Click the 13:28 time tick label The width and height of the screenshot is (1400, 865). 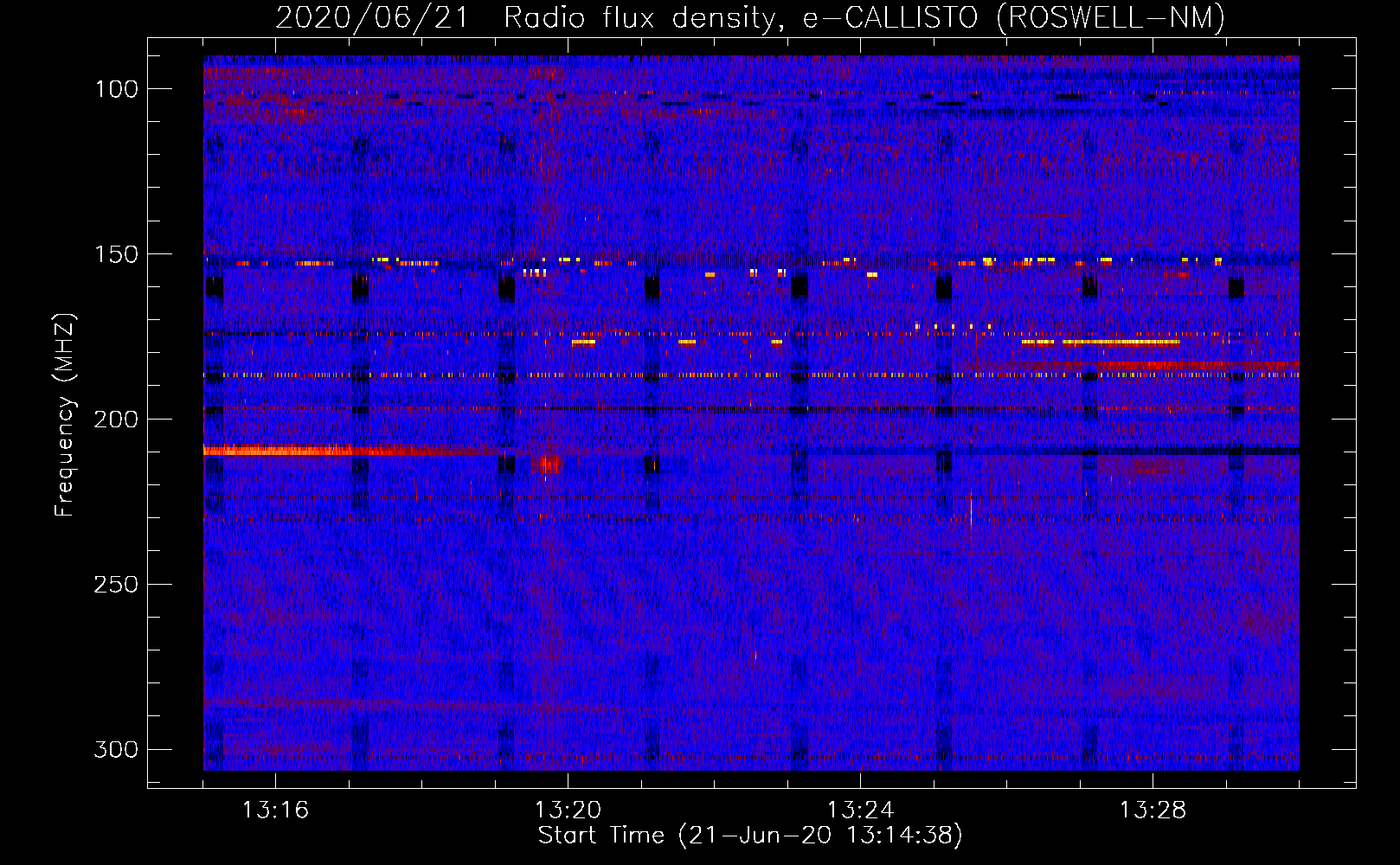point(1153,811)
